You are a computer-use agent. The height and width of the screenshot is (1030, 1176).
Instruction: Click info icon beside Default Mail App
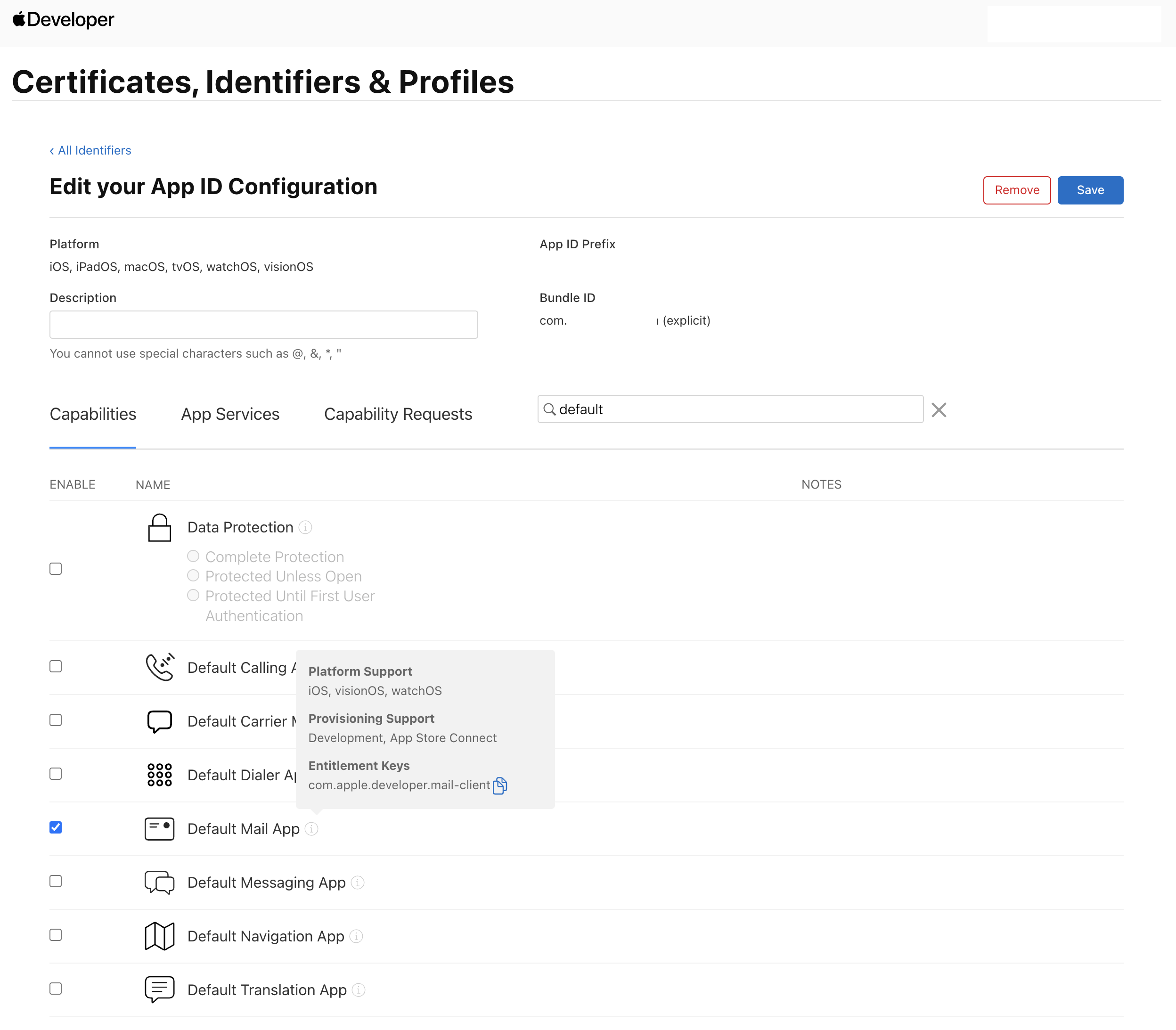[311, 829]
